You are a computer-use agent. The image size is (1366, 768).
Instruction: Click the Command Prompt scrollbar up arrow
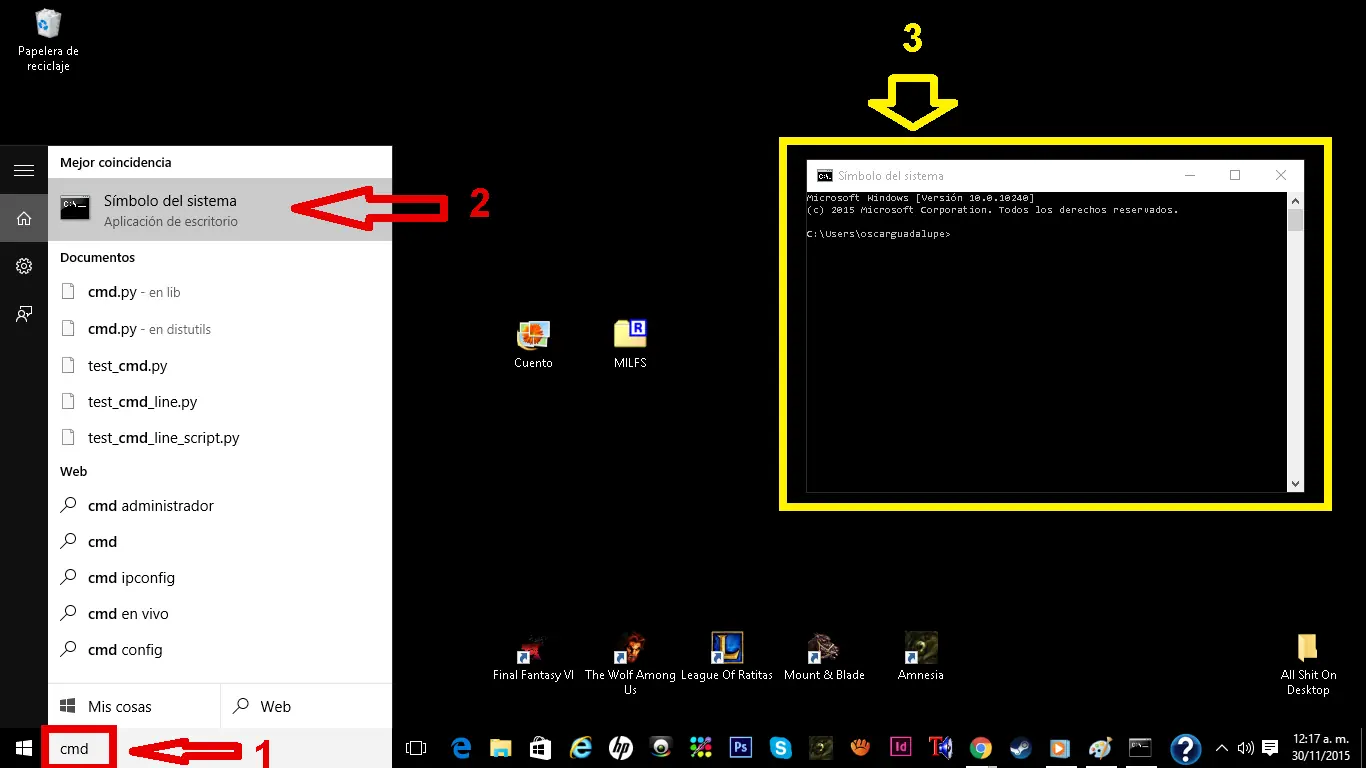(1295, 200)
